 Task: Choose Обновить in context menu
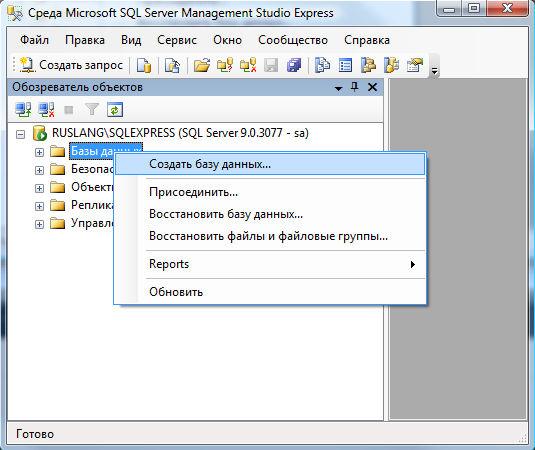point(270,292)
